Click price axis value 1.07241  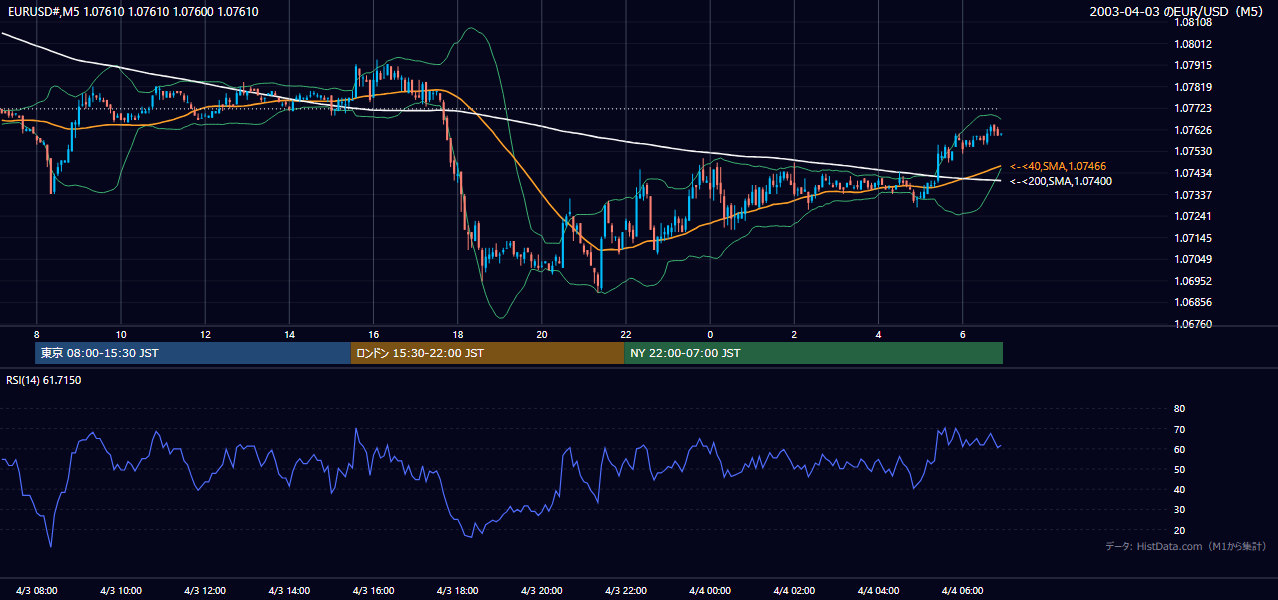pos(1192,216)
